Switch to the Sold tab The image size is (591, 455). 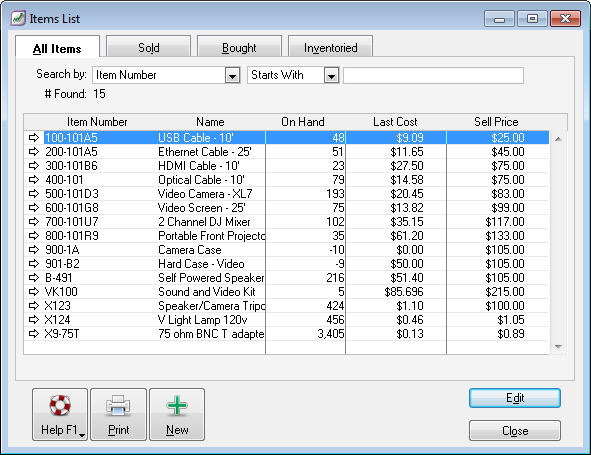pyautogui.click(x=149, y=47)
